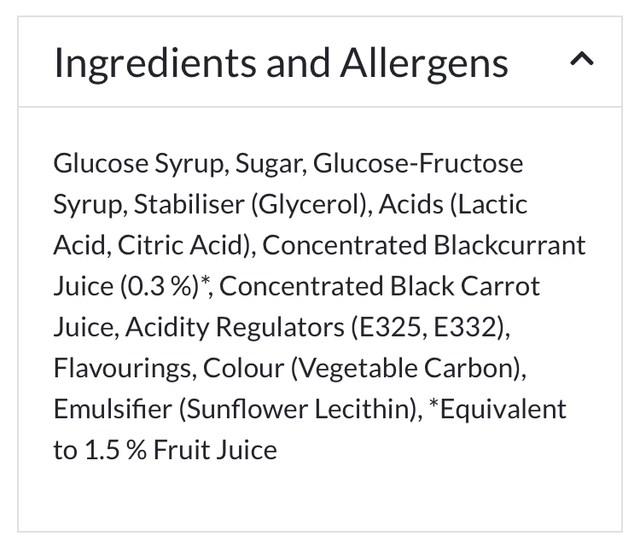Collapse the section with the chevron arrow
The image size is (640, 543).
click(581, 61)
